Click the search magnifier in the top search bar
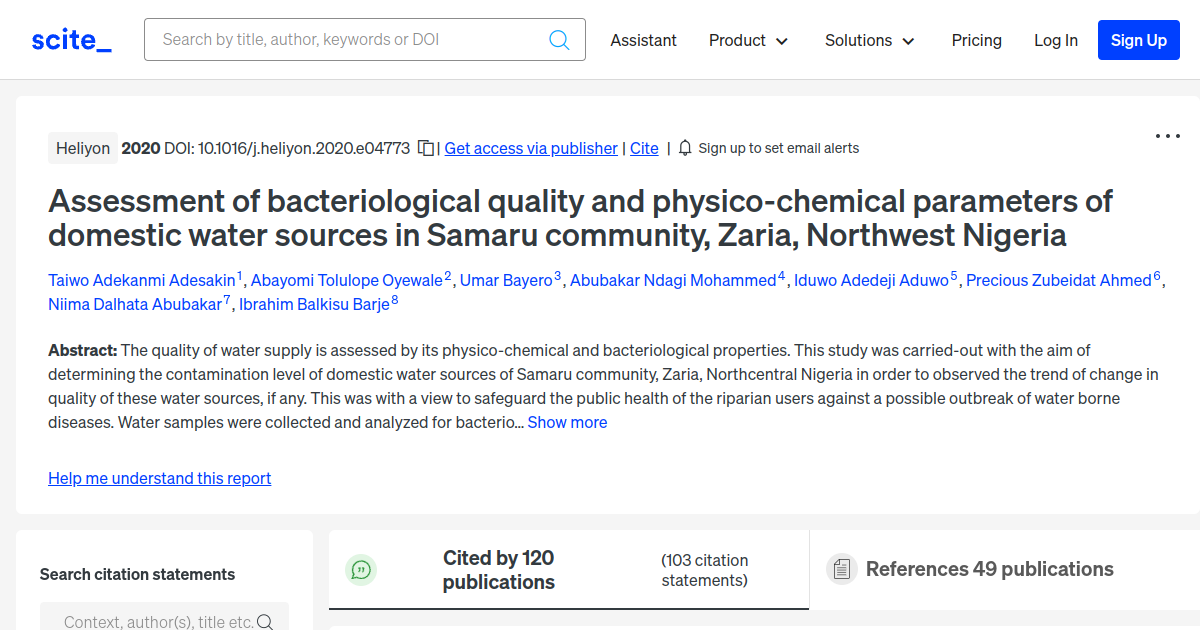 point(559,39)
